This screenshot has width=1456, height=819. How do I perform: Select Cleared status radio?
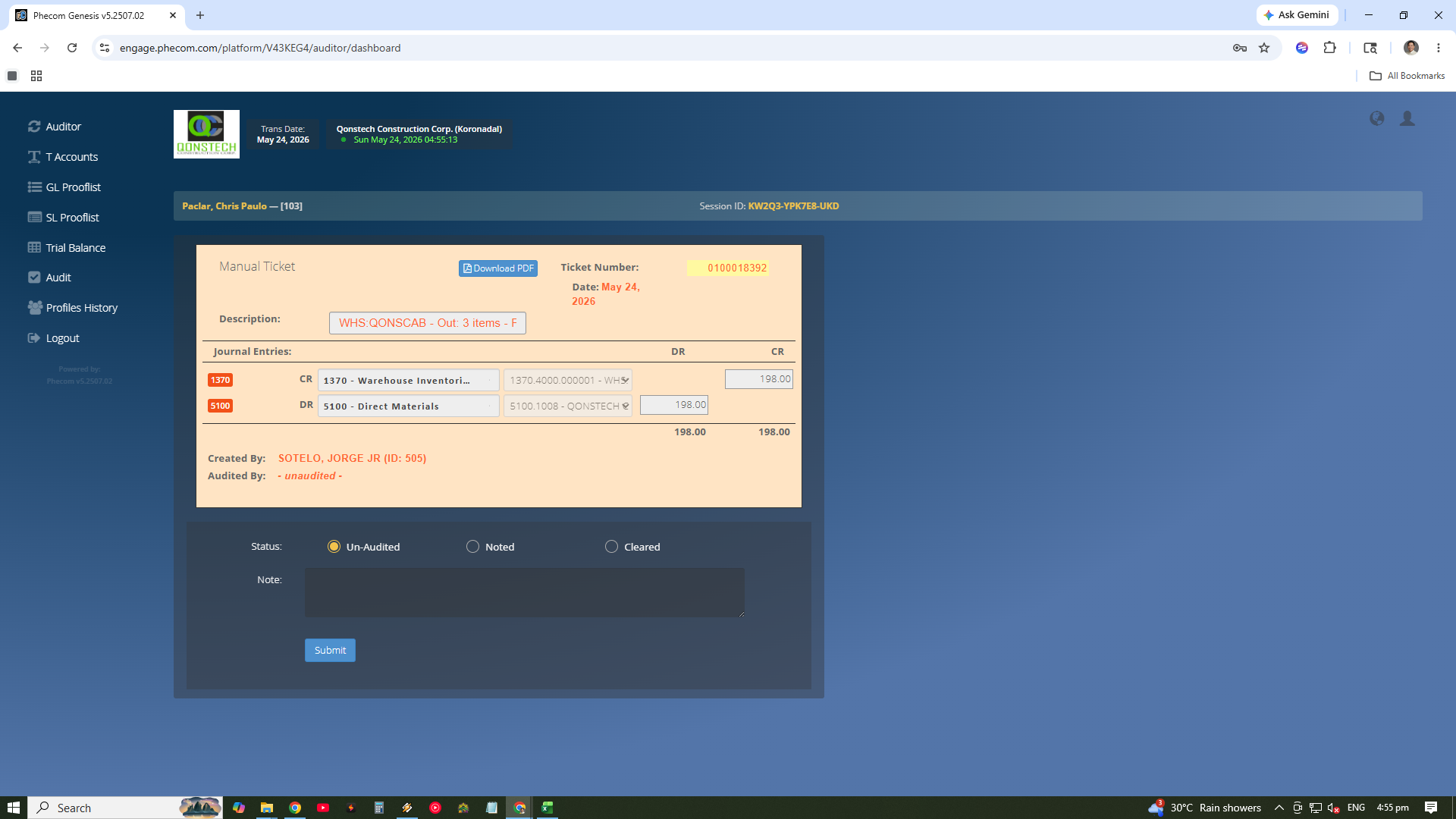(x=611, y=547)
